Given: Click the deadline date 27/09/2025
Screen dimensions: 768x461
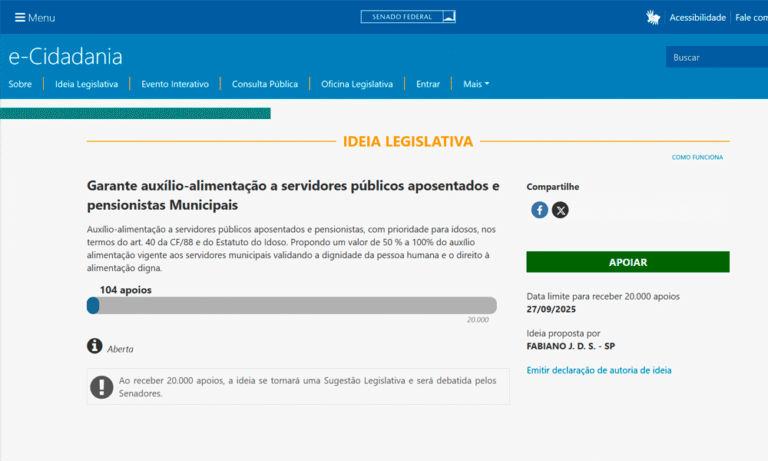Looking at the screenshot, I should click(551, 310).
